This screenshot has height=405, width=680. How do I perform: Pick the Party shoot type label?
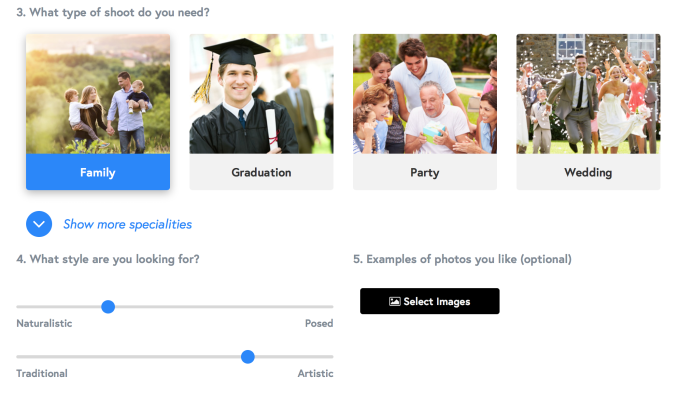pos(425,172)
